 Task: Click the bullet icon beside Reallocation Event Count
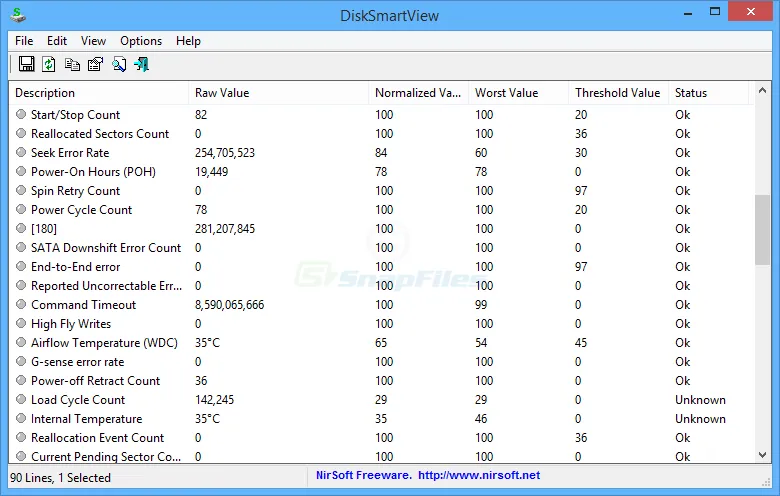(21, 437)
